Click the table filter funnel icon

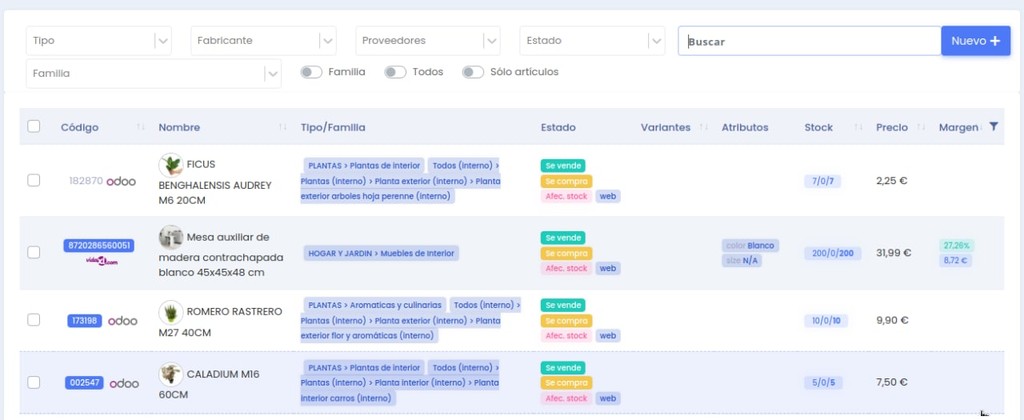(x=993, y=127)
